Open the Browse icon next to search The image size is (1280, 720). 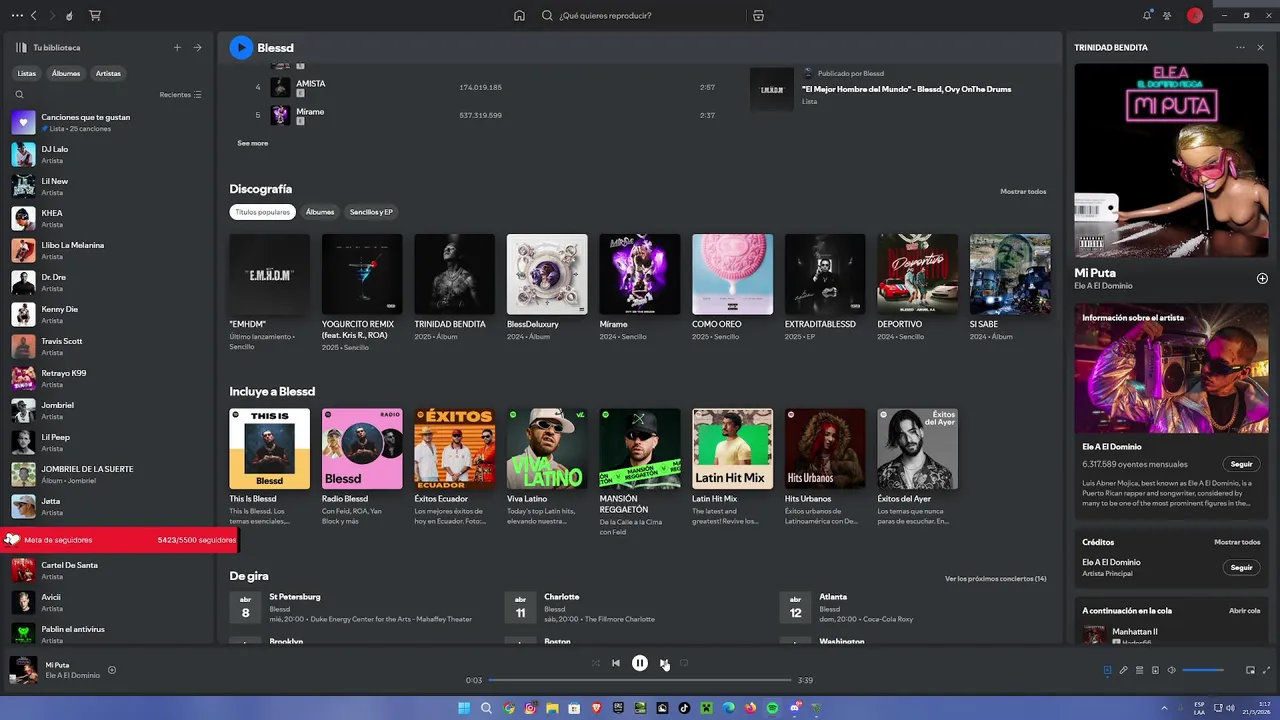pos(758,16)
